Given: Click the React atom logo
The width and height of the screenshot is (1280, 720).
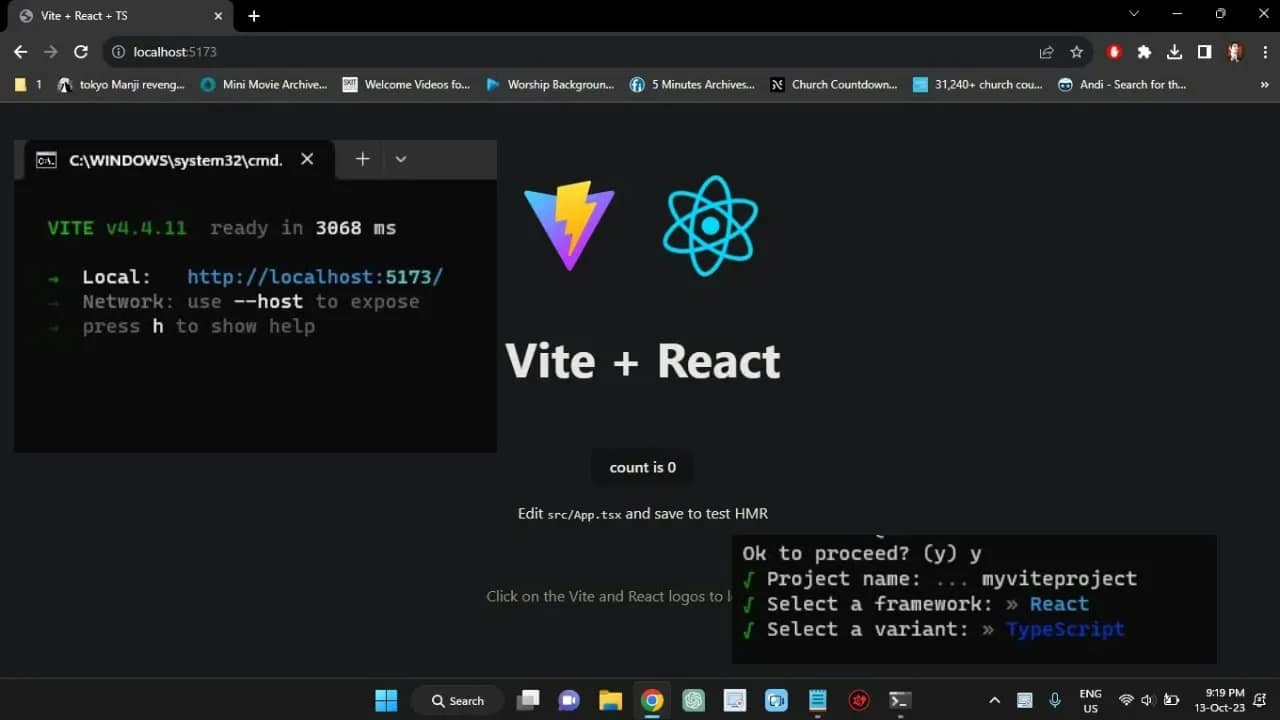Looking at the screenshot, I should point(709,224).
